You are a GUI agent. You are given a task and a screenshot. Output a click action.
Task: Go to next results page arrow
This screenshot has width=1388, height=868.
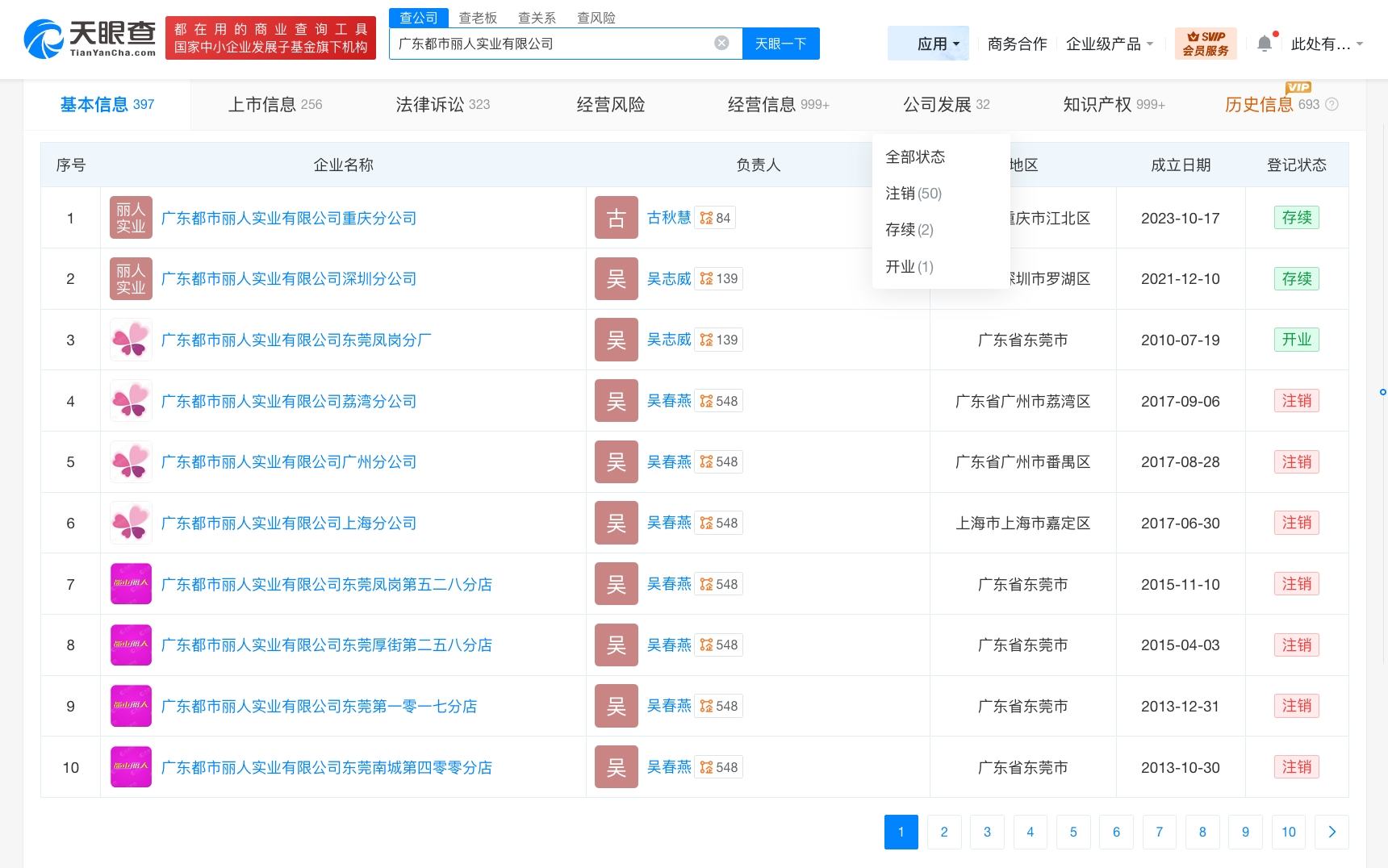click(x=1332, y=832)
